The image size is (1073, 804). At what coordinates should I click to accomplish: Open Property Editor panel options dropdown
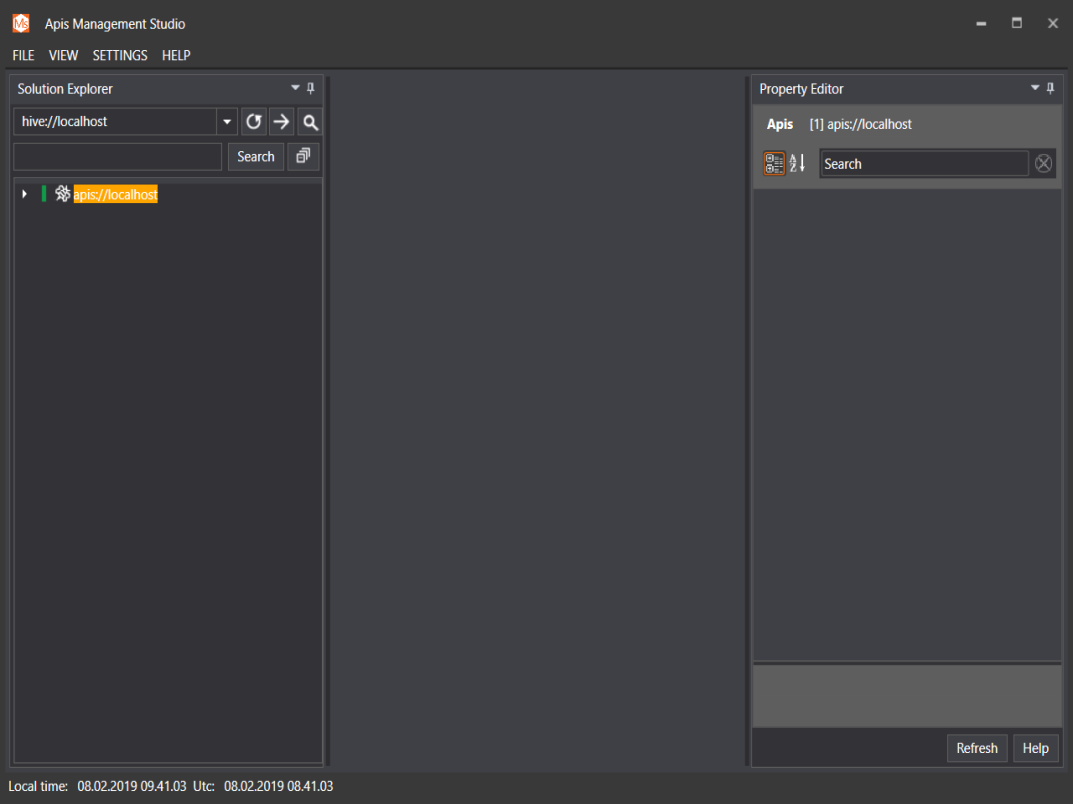[1035, 89]
